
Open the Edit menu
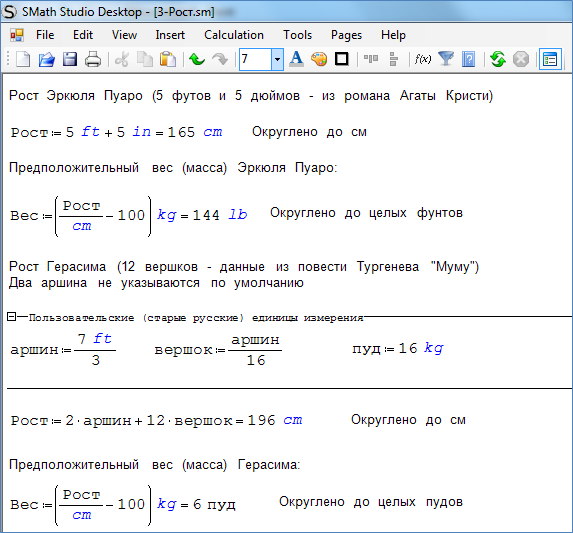tap(83, 35)
